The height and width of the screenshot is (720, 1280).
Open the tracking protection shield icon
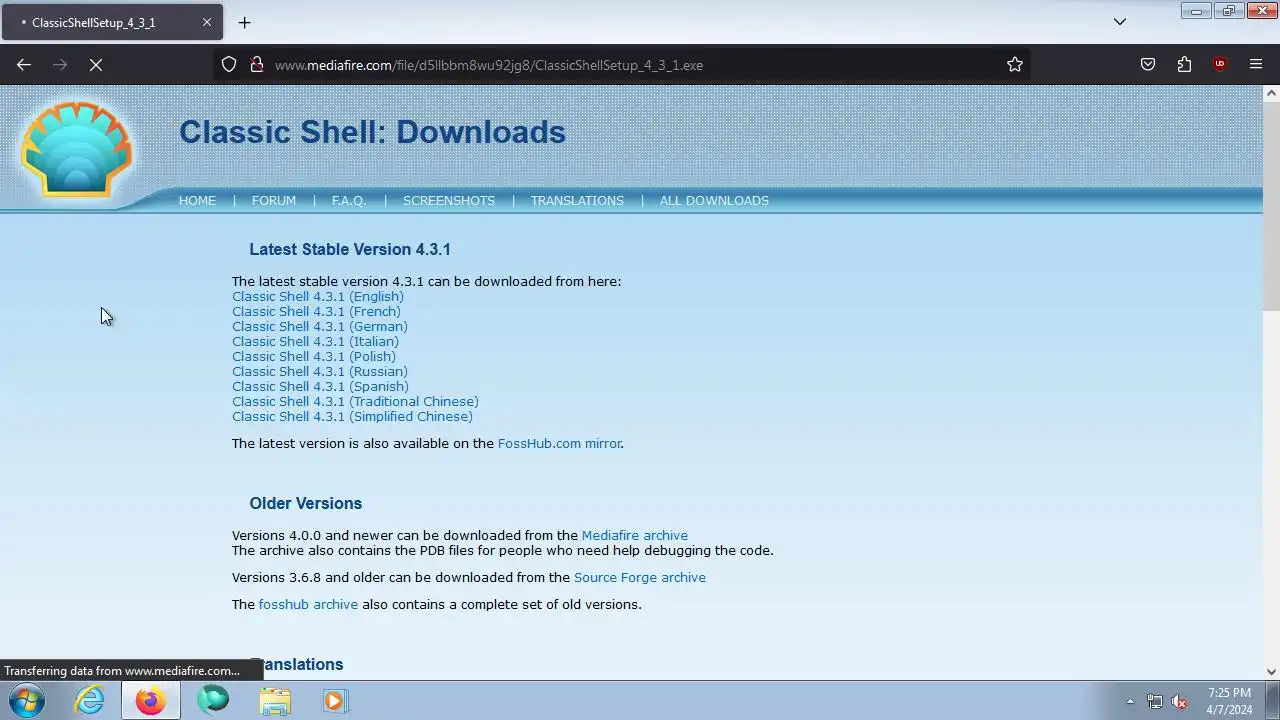229,65
